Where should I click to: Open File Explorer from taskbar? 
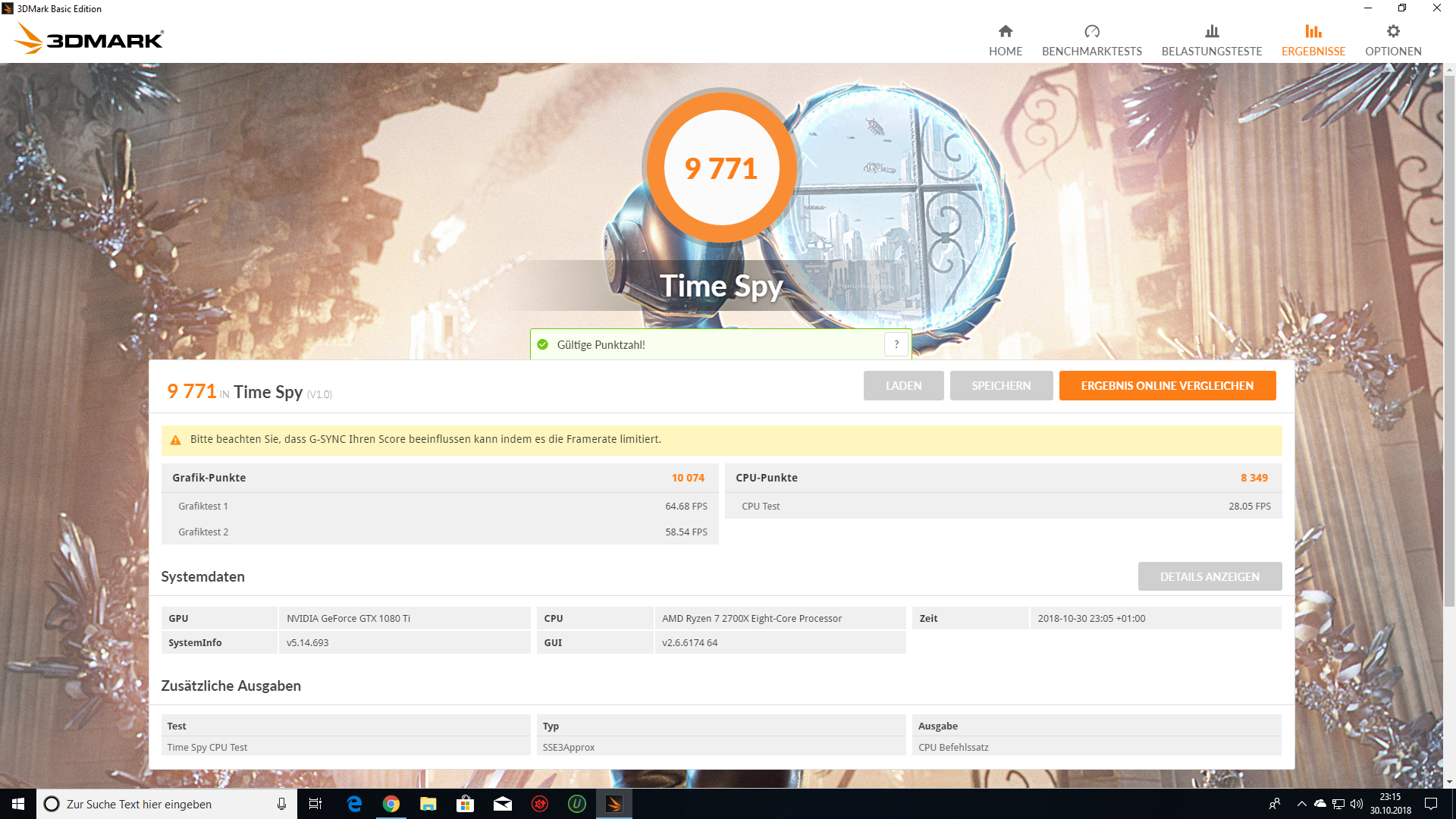point(428,804)
